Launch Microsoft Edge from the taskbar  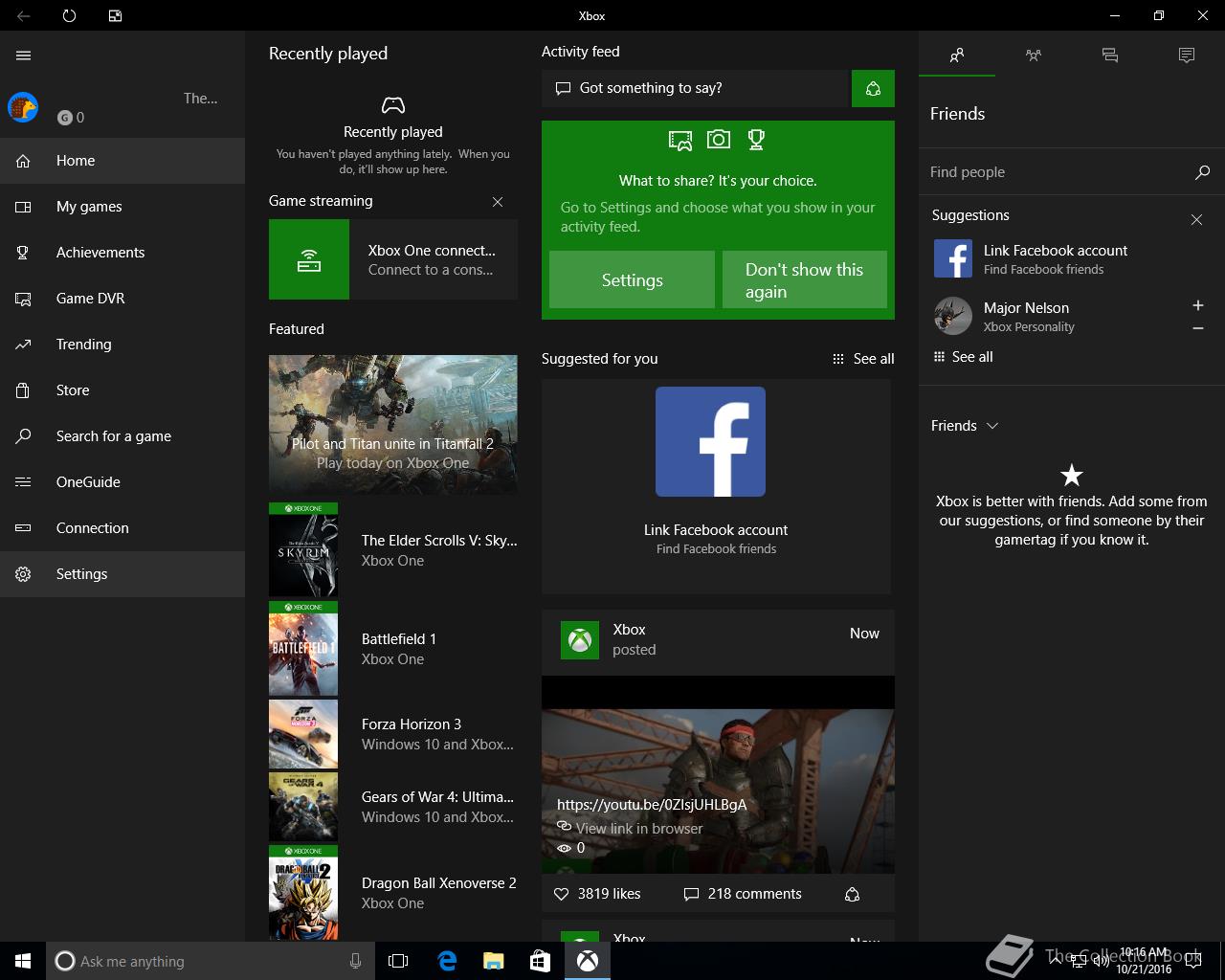pyautogui.click(x=446, y=961)
